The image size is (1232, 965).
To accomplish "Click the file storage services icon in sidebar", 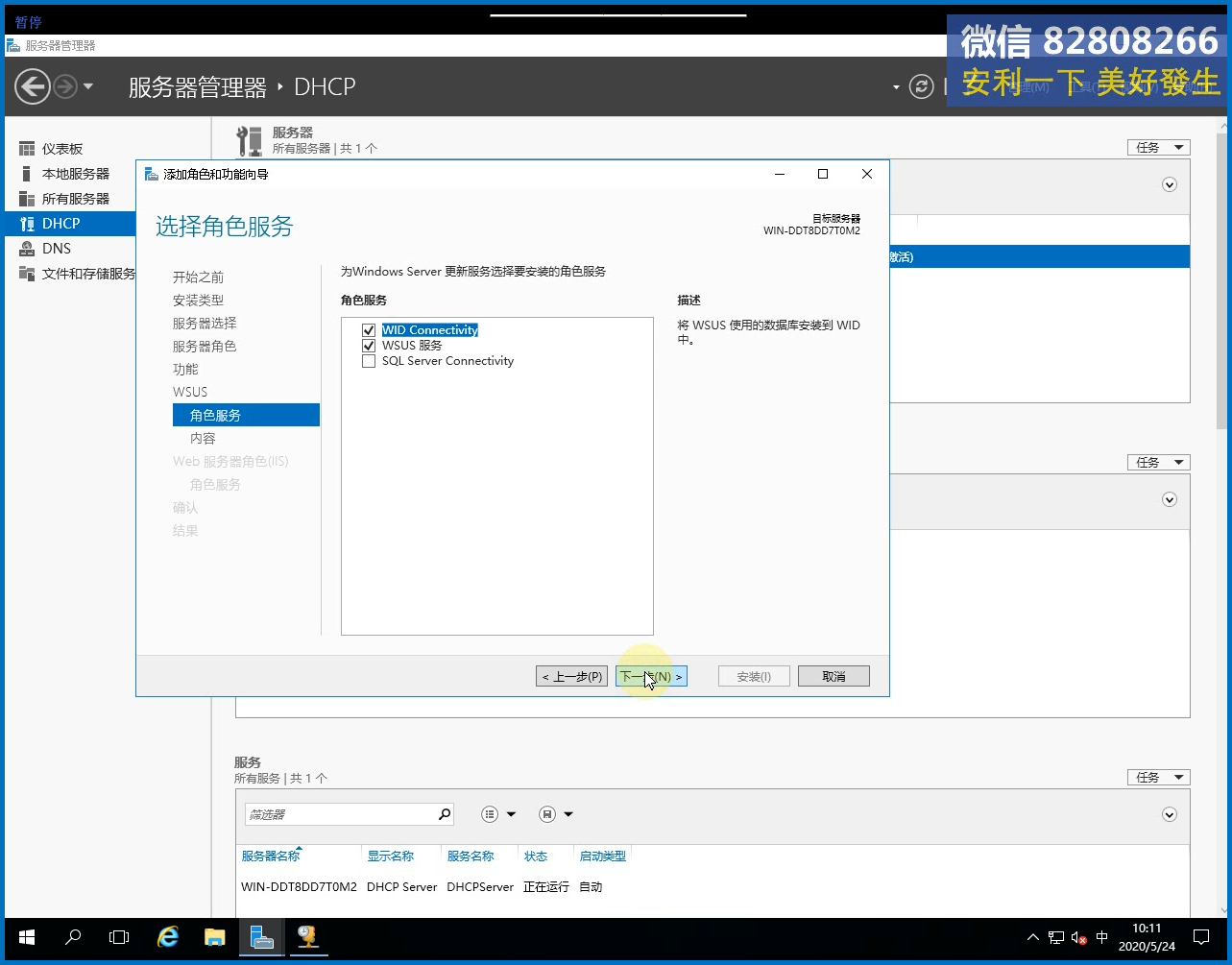I will [27, 274].
